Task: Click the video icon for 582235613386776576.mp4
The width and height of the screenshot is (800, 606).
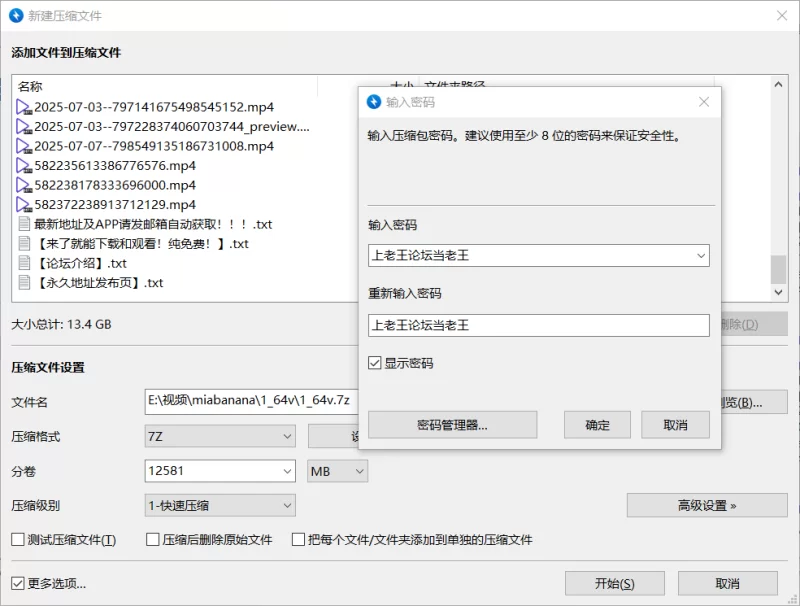Action: (24, 166)
